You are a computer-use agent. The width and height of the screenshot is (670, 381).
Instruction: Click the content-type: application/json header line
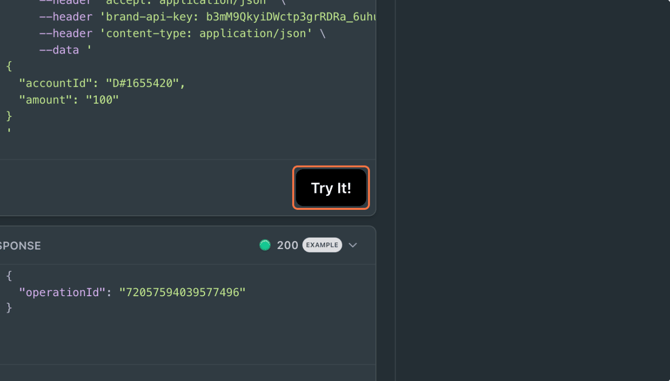pyautogui.click(x=182, y=34)
